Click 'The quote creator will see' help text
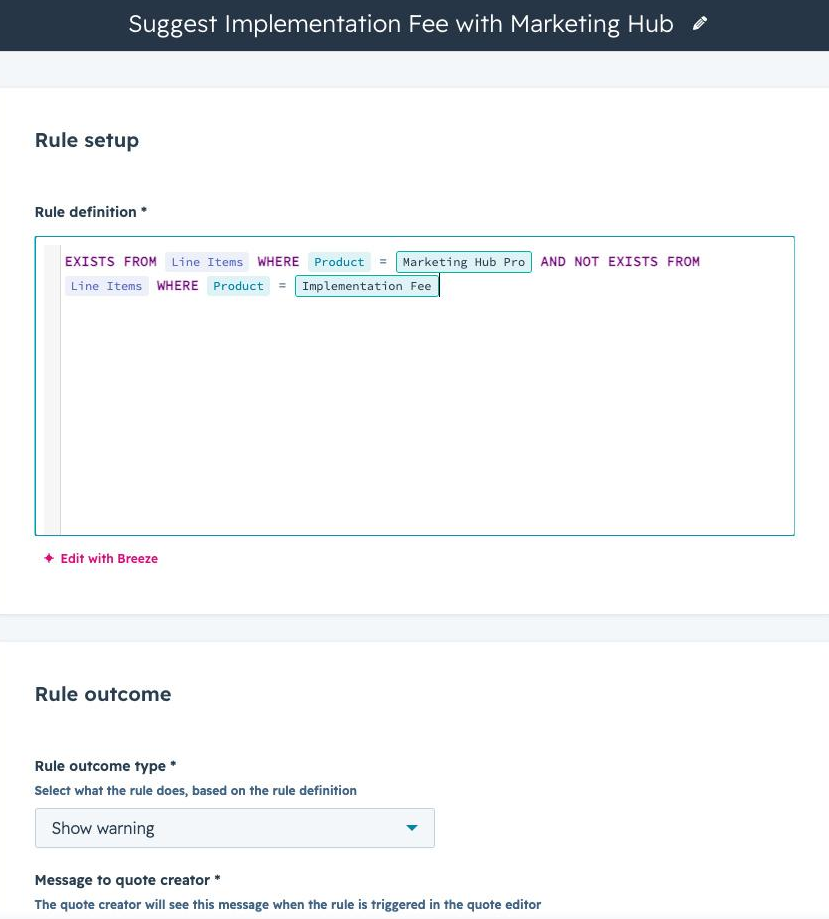Screen dimensions: 829x919 click(x=288, y=904)
